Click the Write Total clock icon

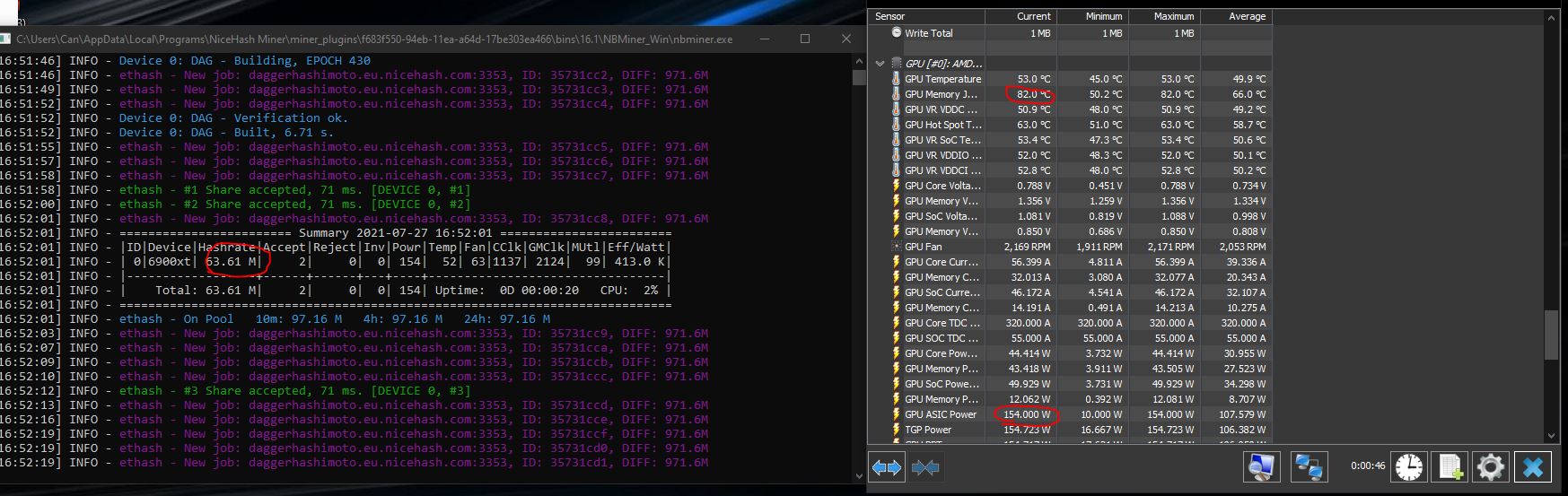pos(896,32)
